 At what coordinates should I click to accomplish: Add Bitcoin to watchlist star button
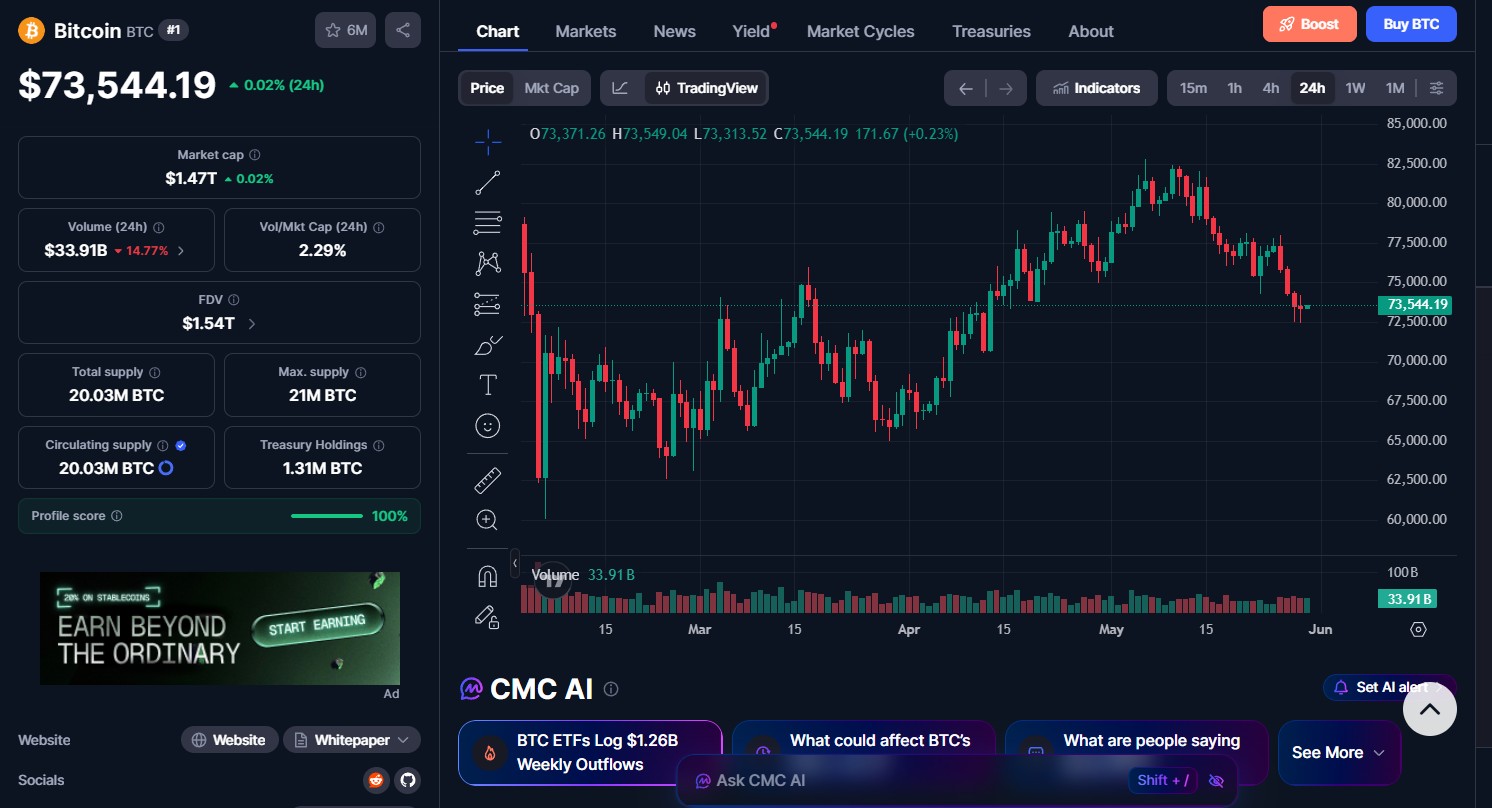click(345, 30)
